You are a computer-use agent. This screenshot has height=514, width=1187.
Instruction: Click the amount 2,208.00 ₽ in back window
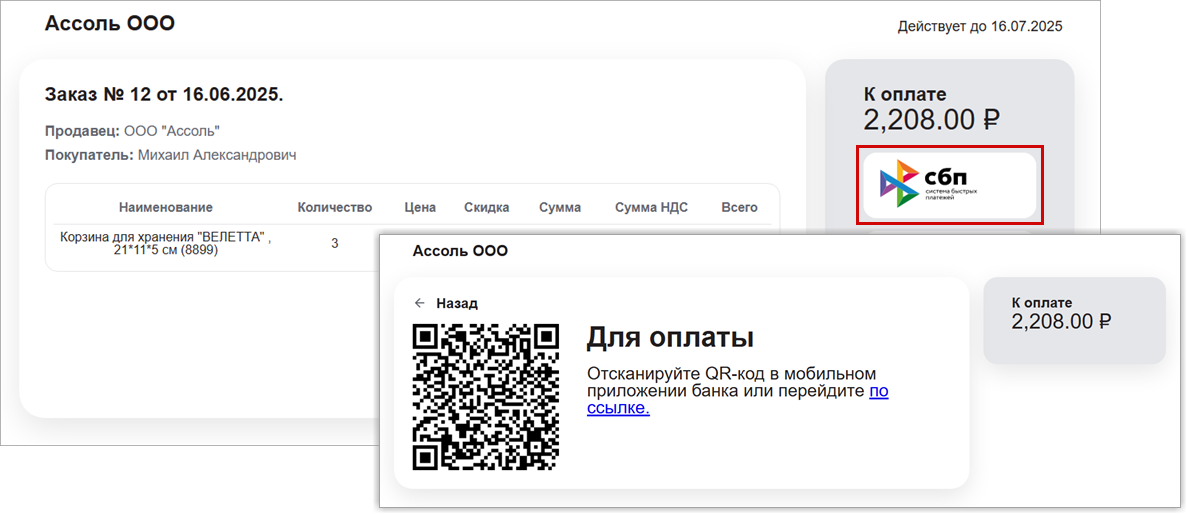click(932, 120)
